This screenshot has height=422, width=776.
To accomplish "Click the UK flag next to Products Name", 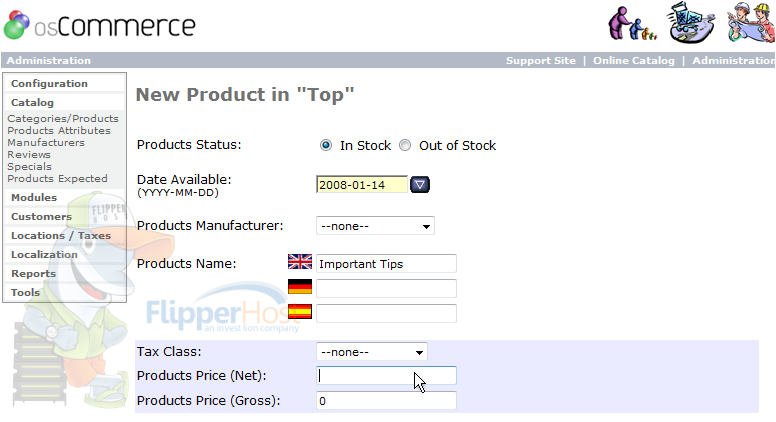I will point(300,262).
